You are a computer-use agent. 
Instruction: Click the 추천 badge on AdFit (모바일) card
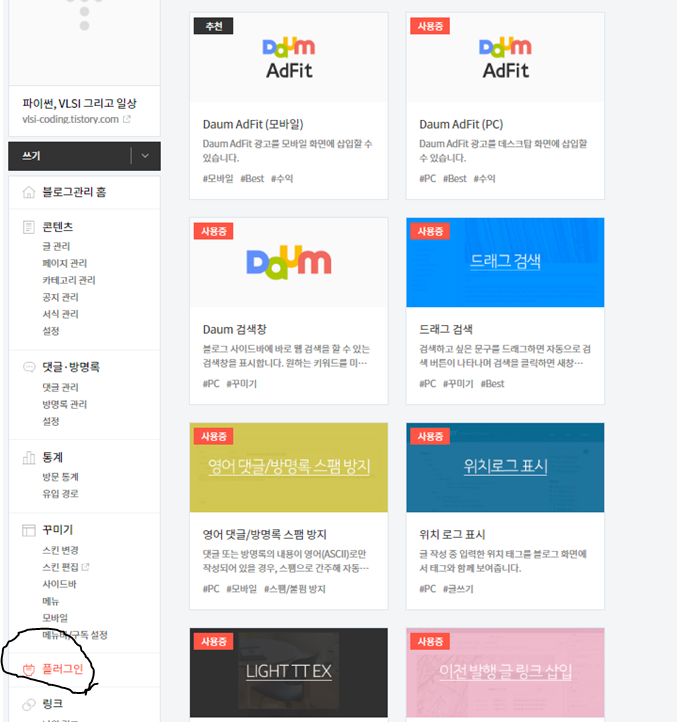click(214, 26)
